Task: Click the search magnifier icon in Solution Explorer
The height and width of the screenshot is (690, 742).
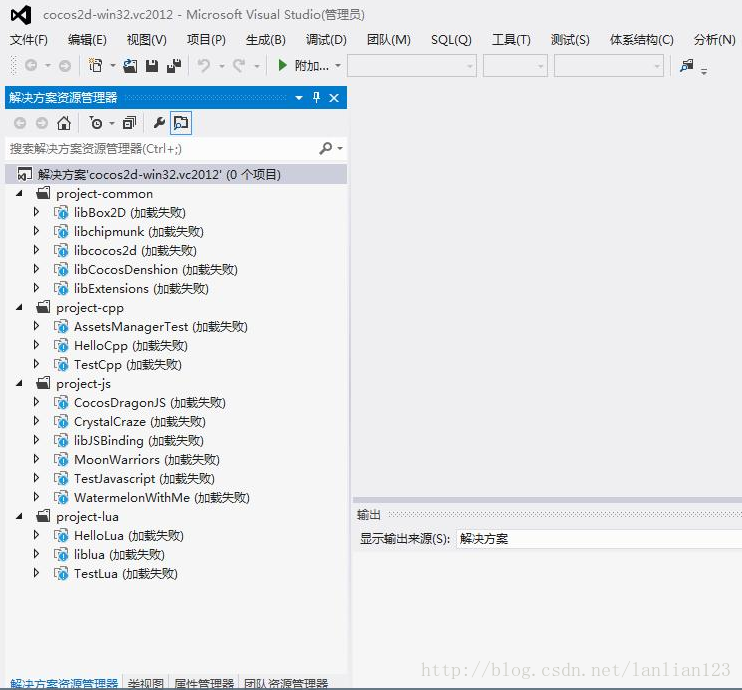Action: click(x=326, y=149)
